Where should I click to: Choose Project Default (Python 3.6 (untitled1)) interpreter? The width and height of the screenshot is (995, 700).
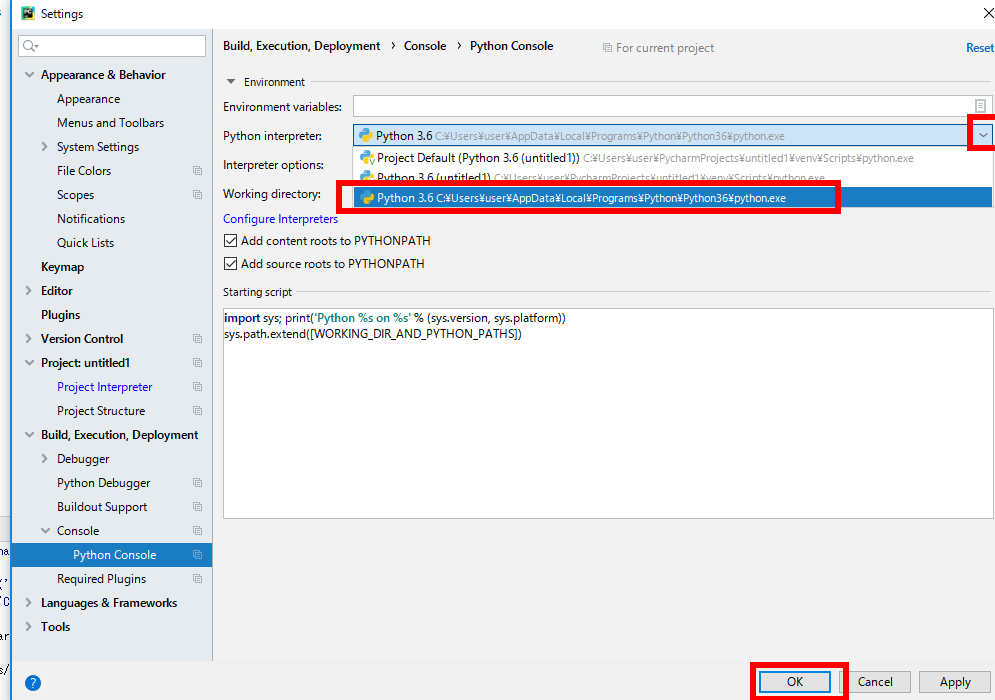(673, 158)
